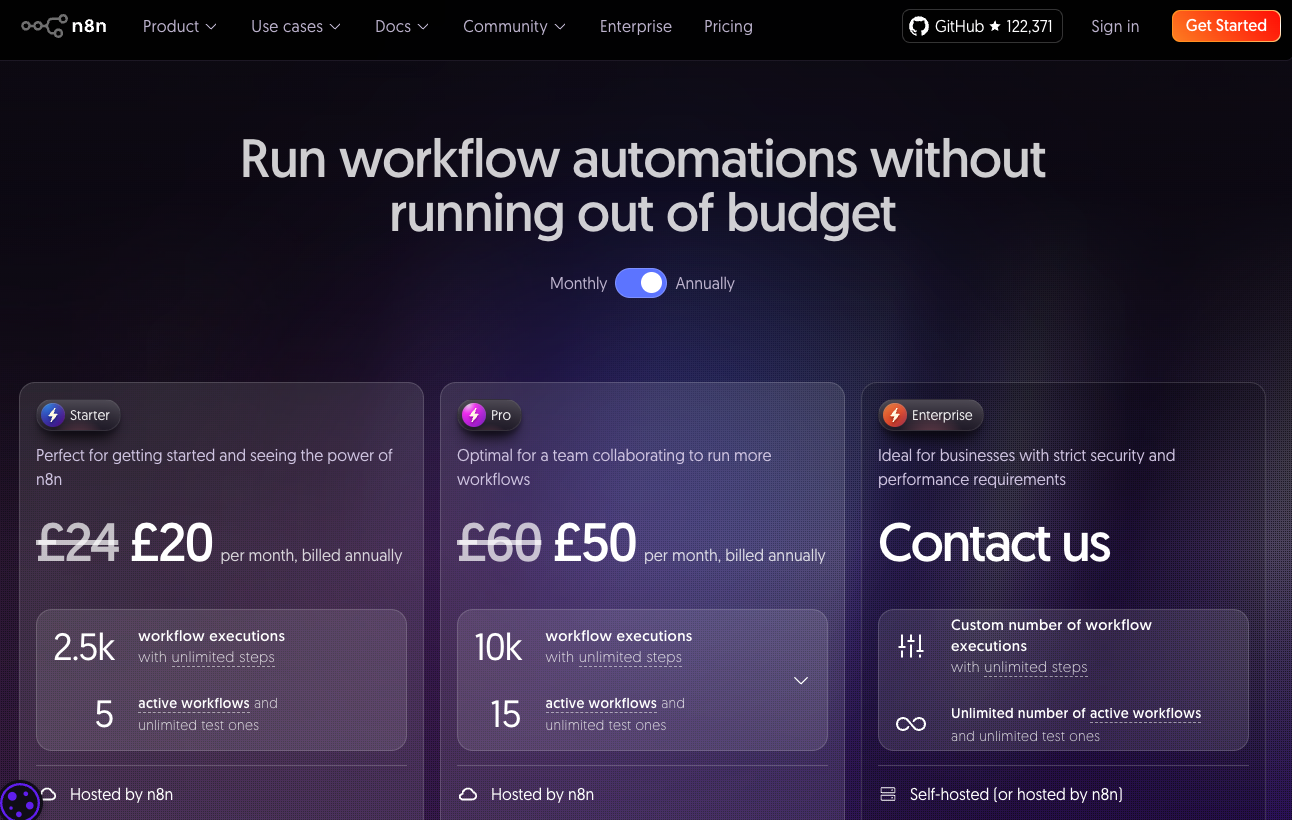This screenshot has width=1292, height=820.
Task: Click active workflows in Pro plan
Action: [601, 703]
